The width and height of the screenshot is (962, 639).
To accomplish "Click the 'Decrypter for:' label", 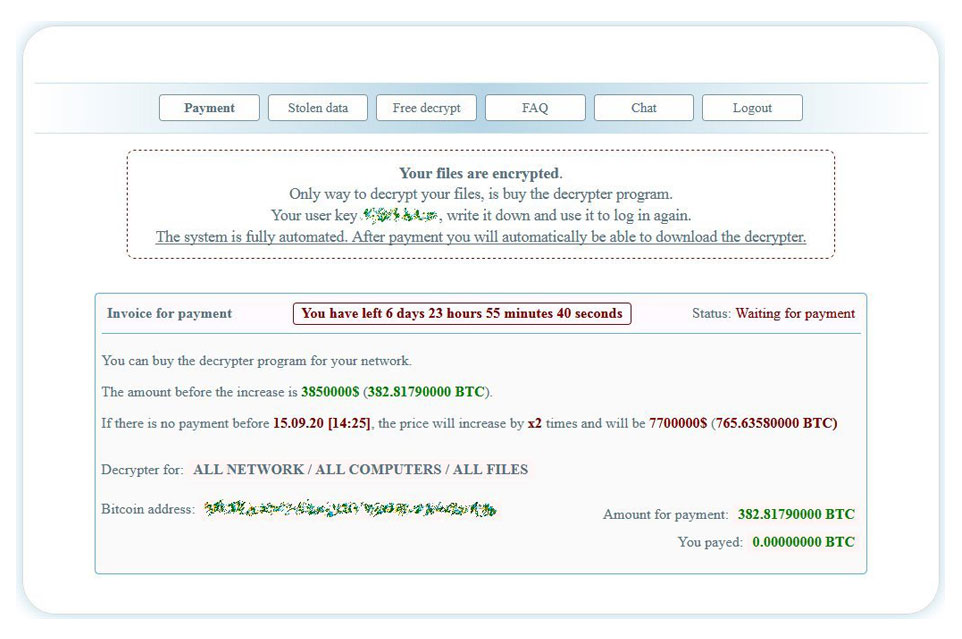I will point(142,470).
